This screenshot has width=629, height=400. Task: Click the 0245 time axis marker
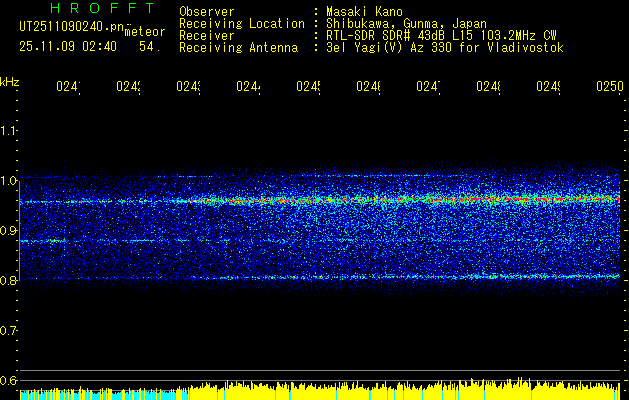point(308,87)
